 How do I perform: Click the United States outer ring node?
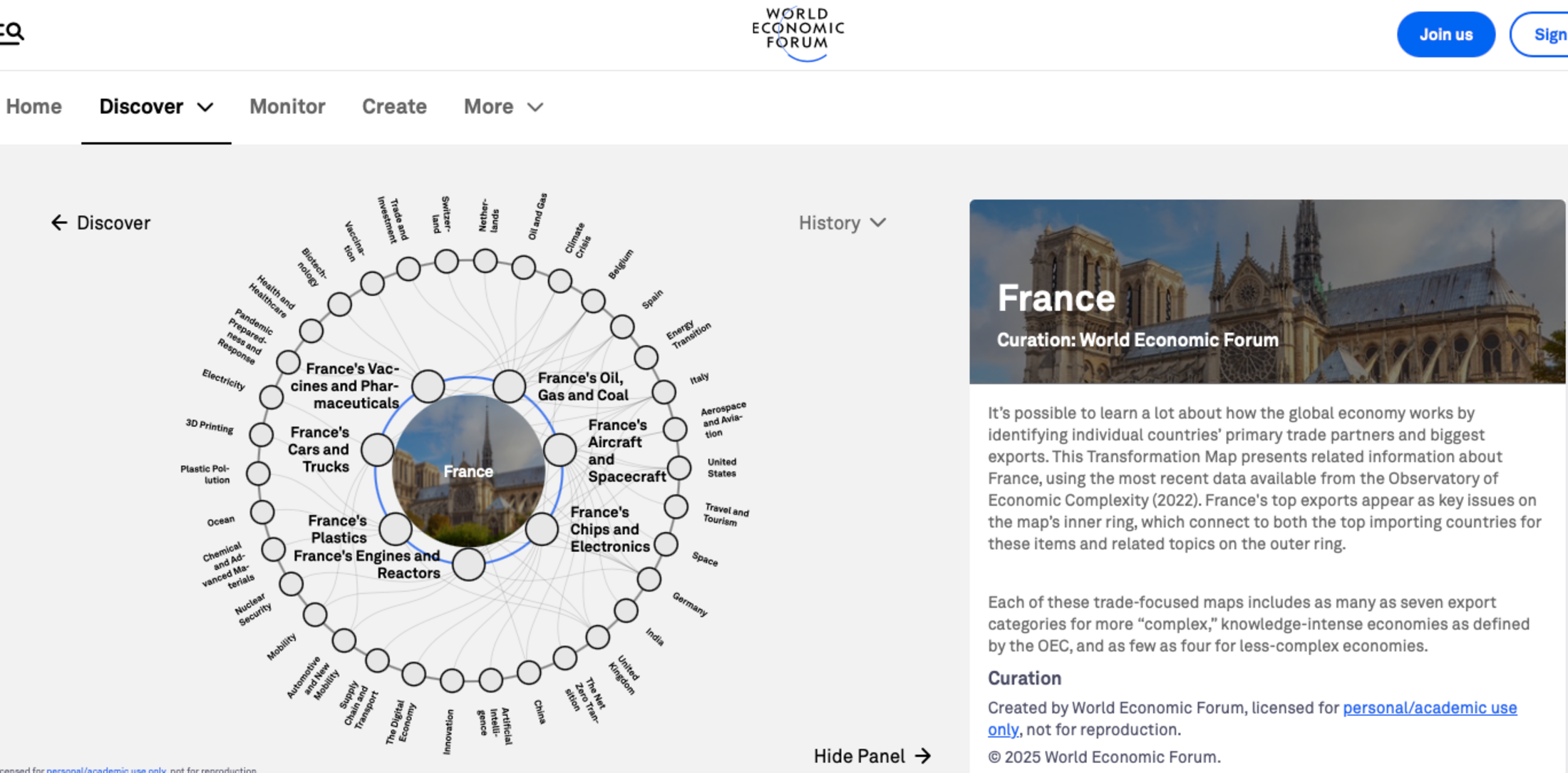tap(679, 468)
